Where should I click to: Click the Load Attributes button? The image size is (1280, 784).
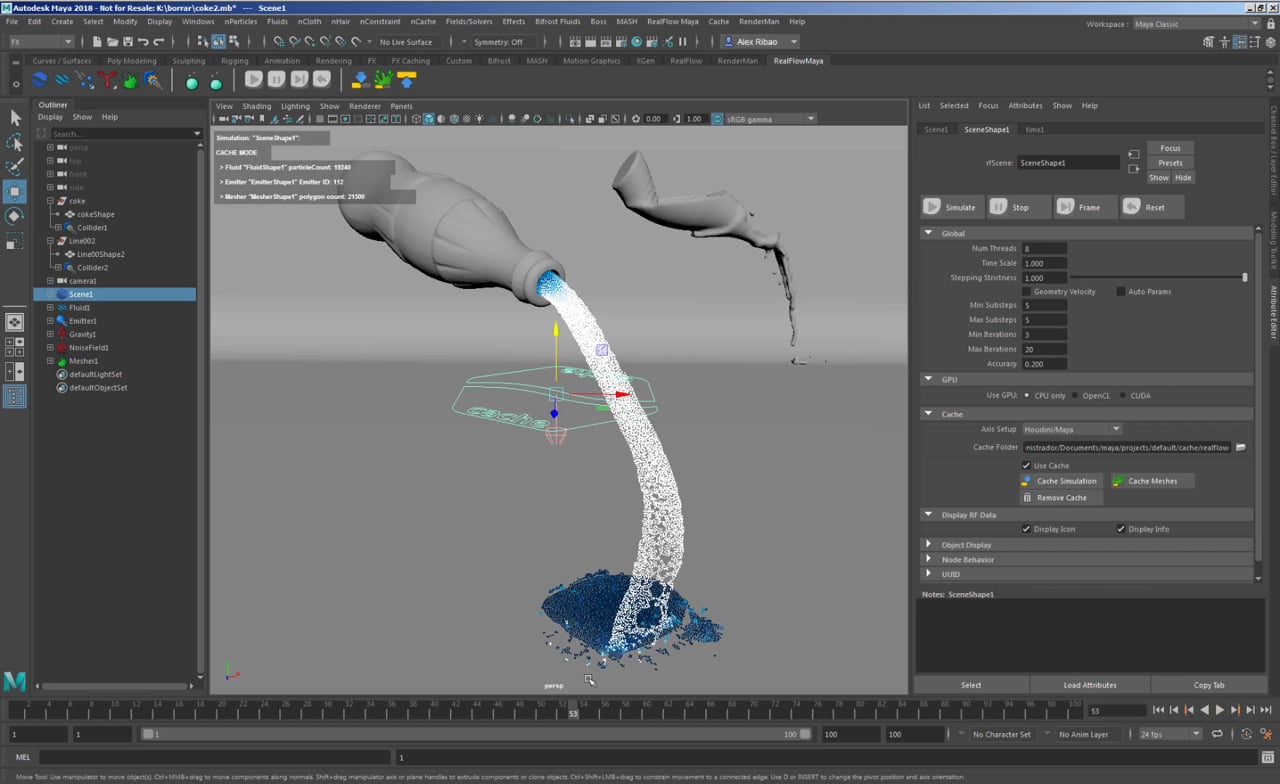1090,685
